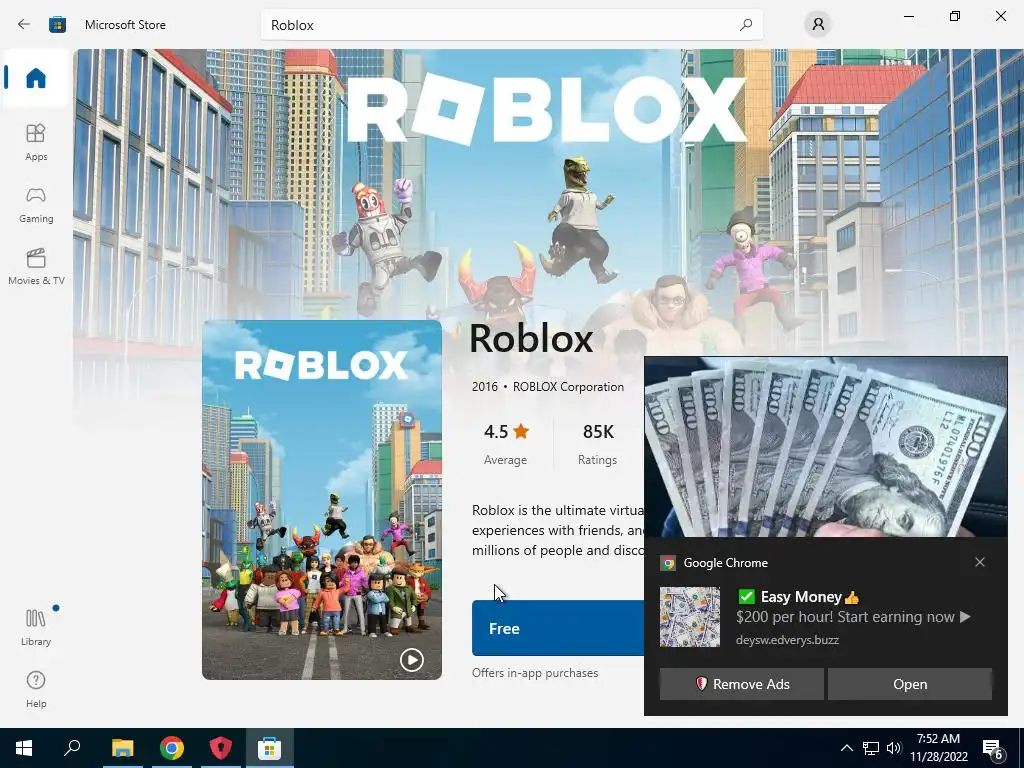Open the red shield app on taskbar

click(221, 748)
